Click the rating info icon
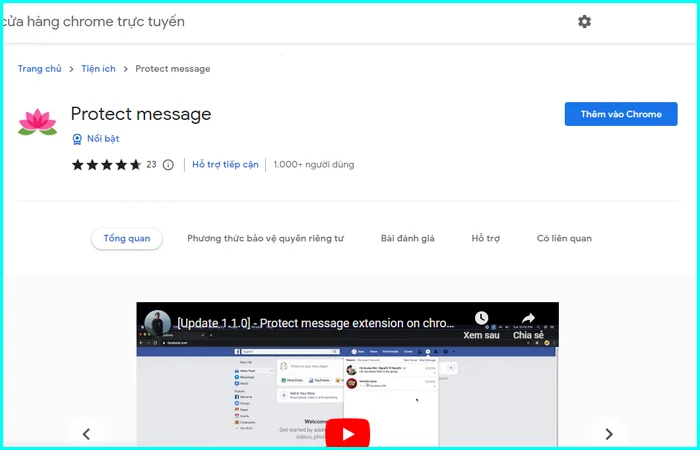 (168, 165)
